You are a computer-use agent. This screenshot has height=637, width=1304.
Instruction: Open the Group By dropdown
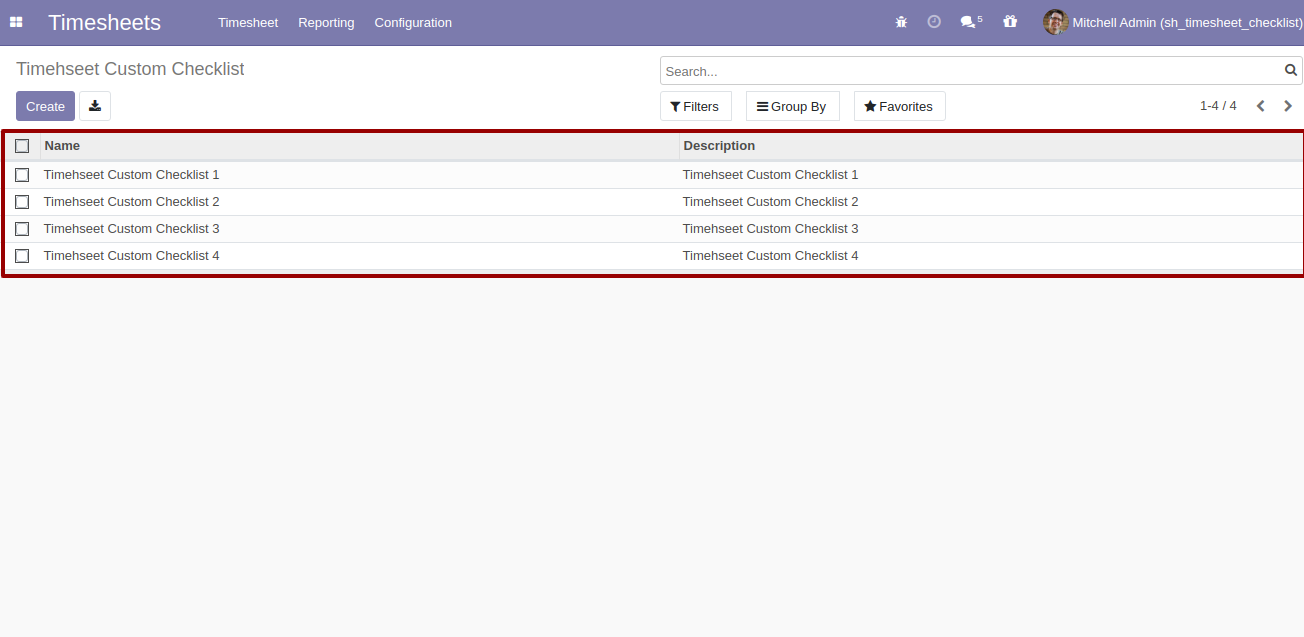(793, 106)
